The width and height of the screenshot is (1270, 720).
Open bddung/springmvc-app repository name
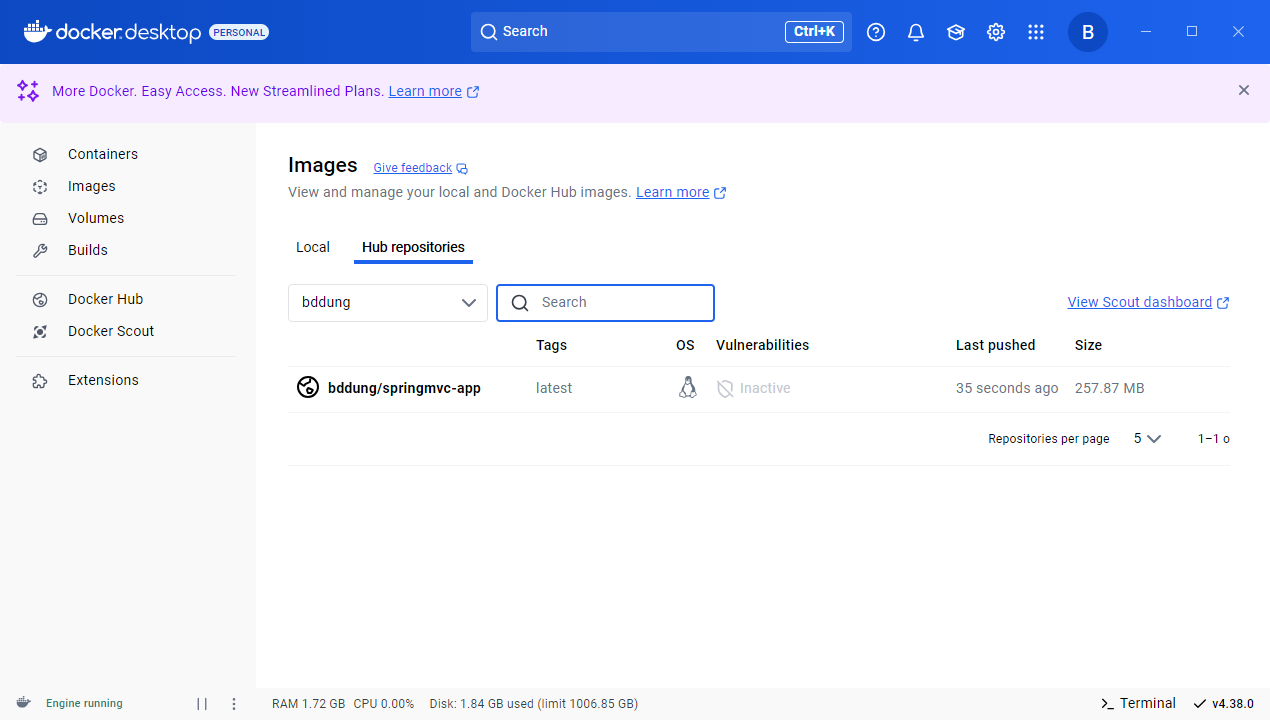click(404, 388)
